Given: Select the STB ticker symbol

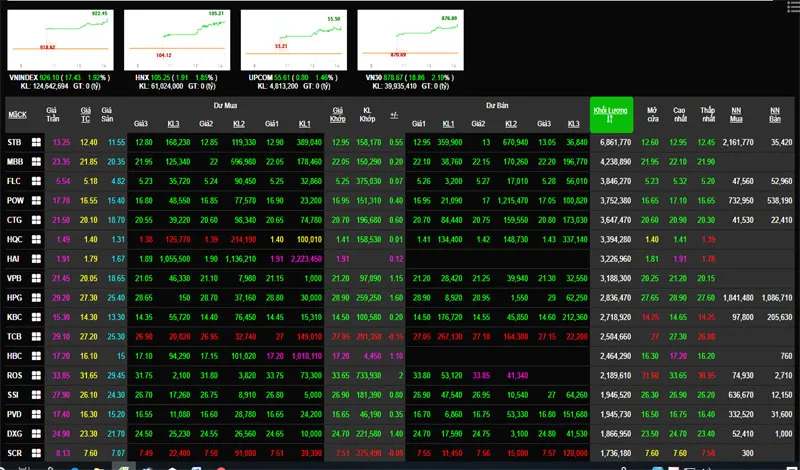Looking at the screenshot, I should point(14,142).
